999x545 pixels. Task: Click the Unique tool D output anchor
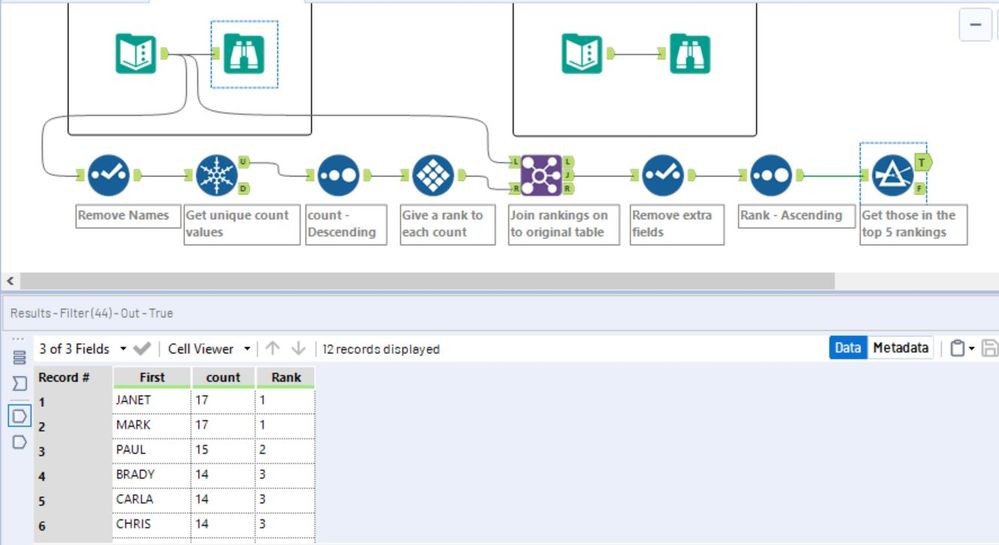pos(243,189)
